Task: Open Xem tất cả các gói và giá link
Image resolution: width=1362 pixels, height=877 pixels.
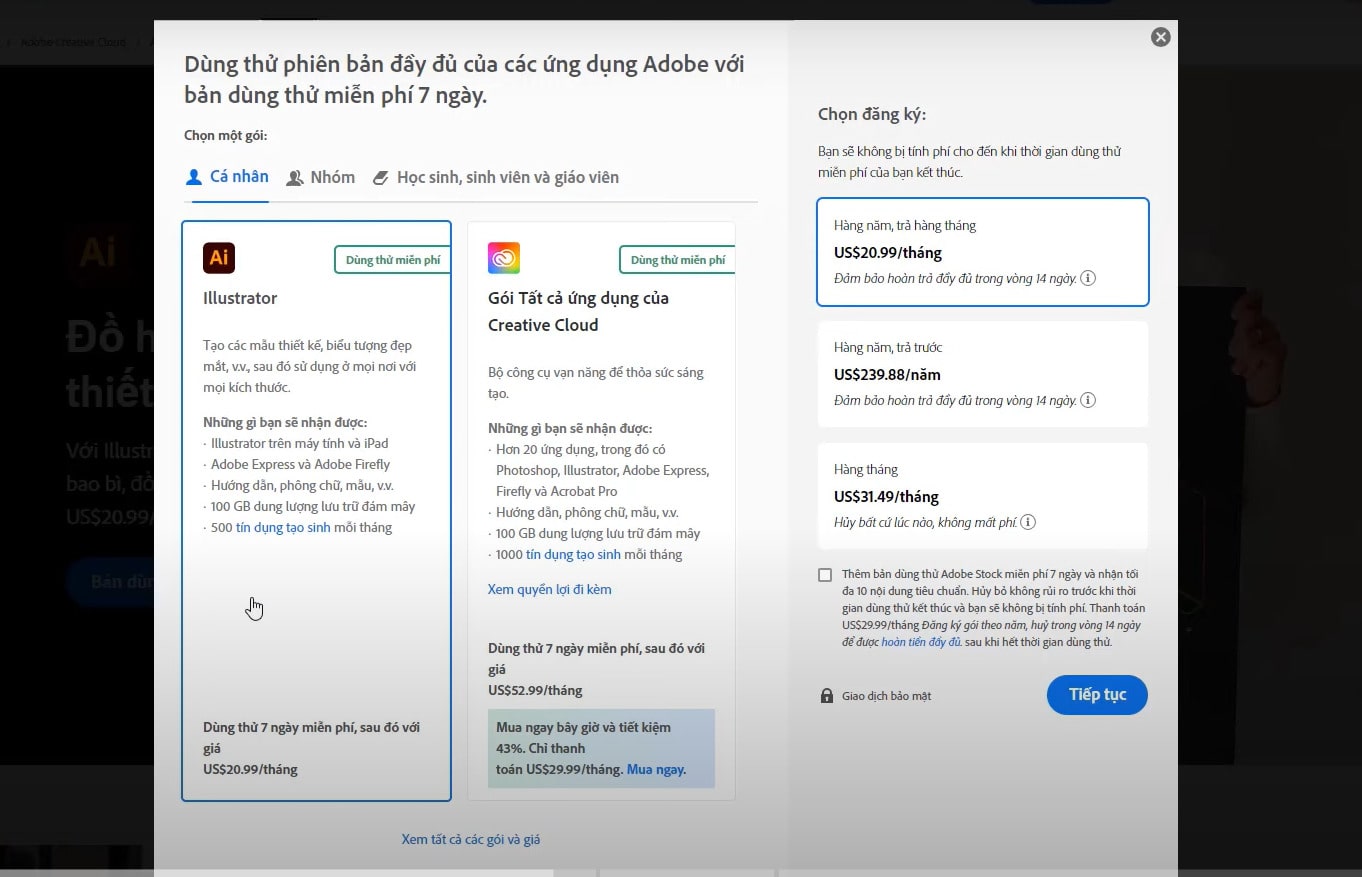Action: [471, 839]
